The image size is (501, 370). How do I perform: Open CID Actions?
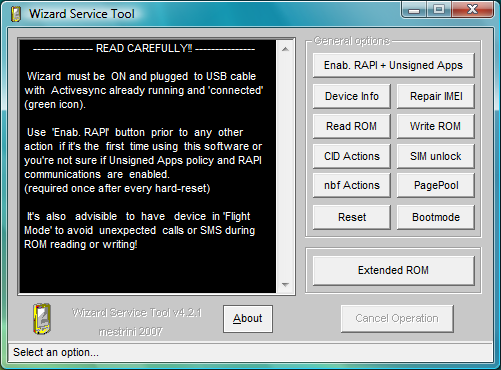tap(352, 156)
